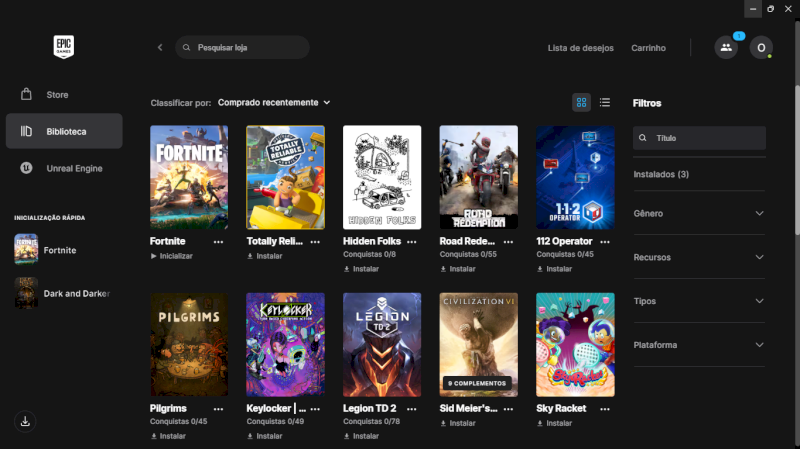This screenshot has height=449, width=800.
Task: Click Instalar under Road Redemption
Action: [458, 269]
